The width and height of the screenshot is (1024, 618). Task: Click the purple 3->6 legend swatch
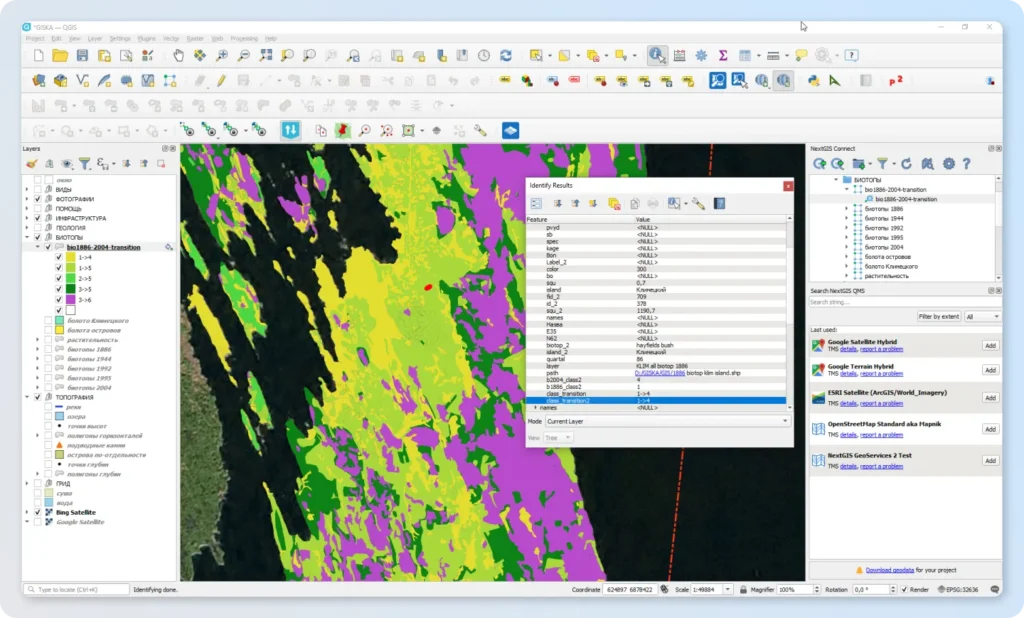click(71, 299)
